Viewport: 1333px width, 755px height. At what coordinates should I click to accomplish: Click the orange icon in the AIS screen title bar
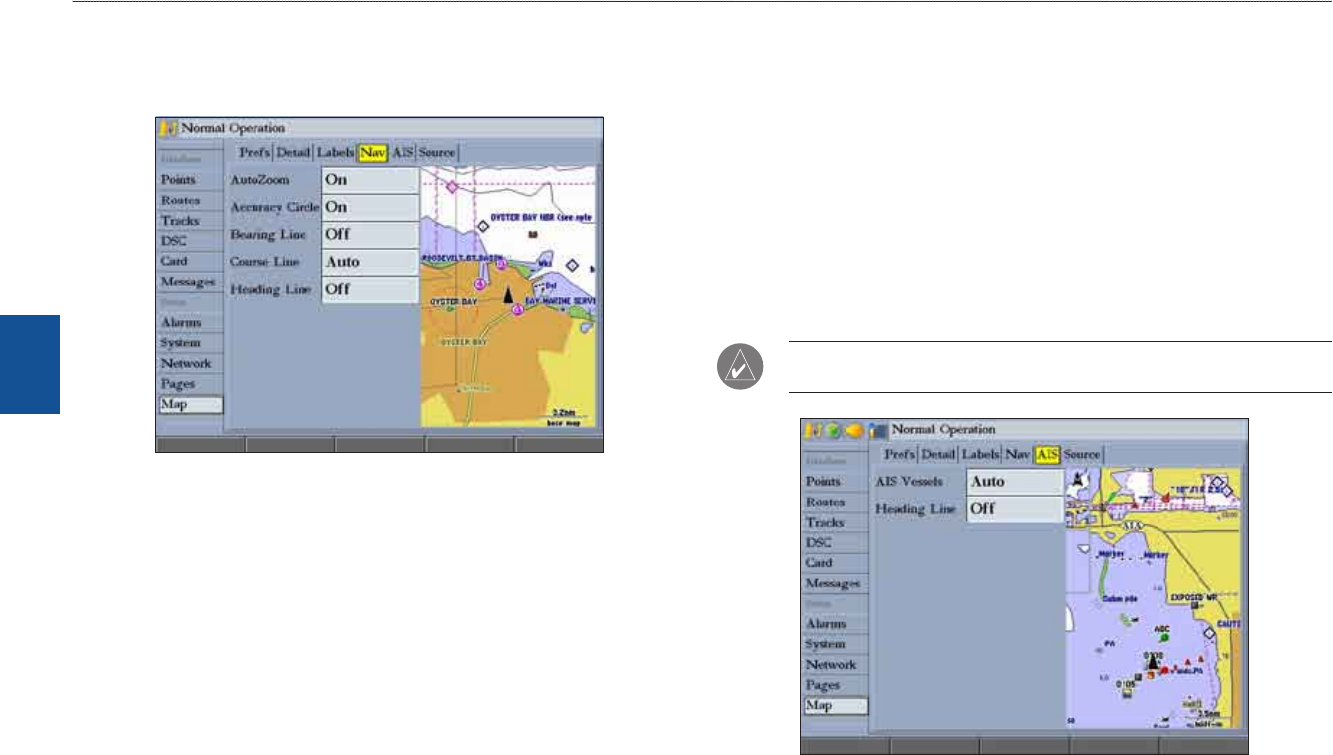[855, 430]
